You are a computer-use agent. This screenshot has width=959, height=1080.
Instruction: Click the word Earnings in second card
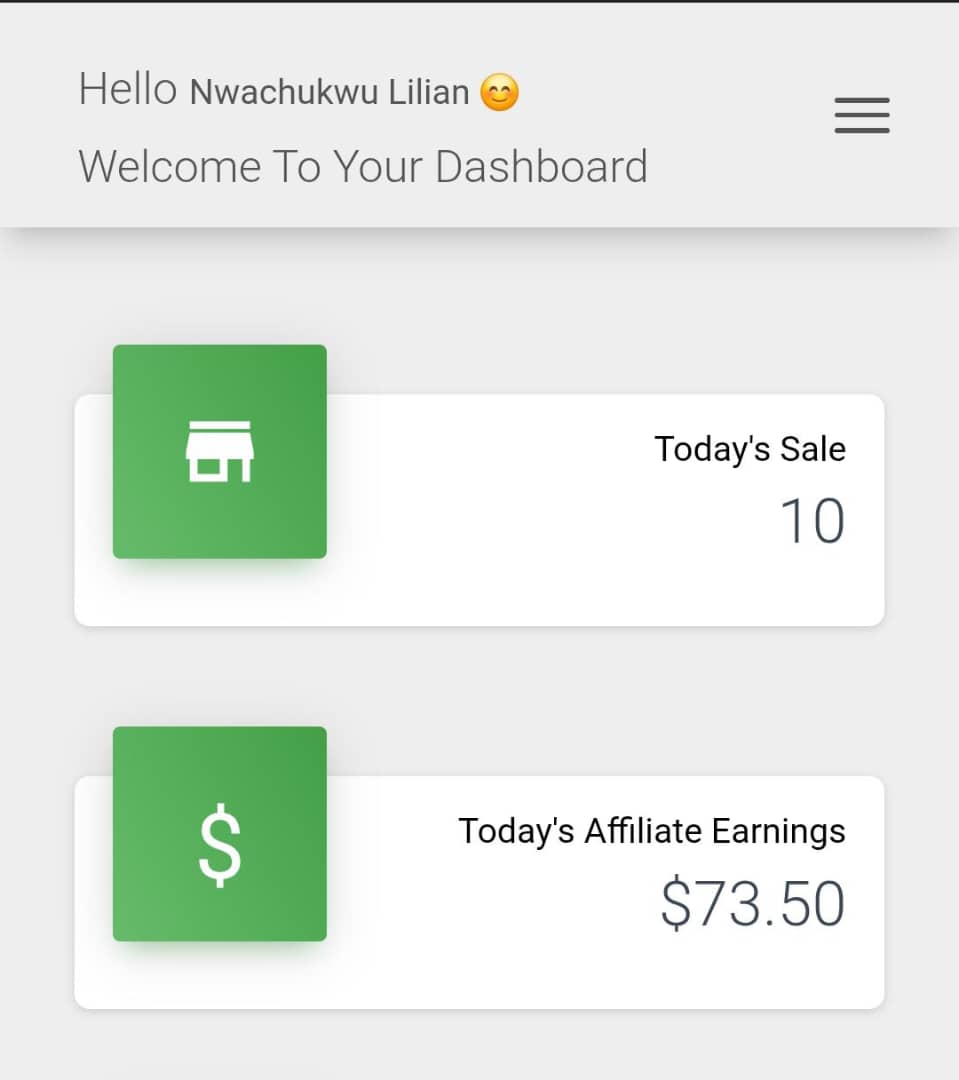(778, 832)
